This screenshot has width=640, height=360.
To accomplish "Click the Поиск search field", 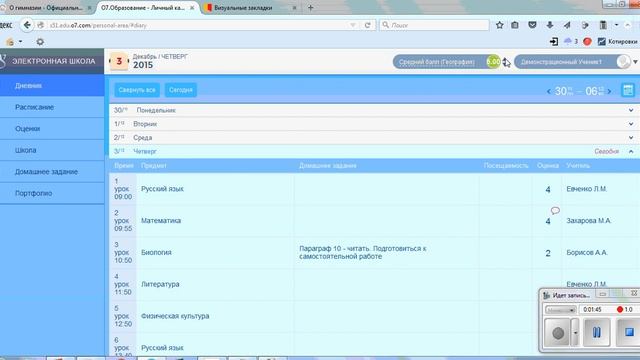I will tap(434, 25).
